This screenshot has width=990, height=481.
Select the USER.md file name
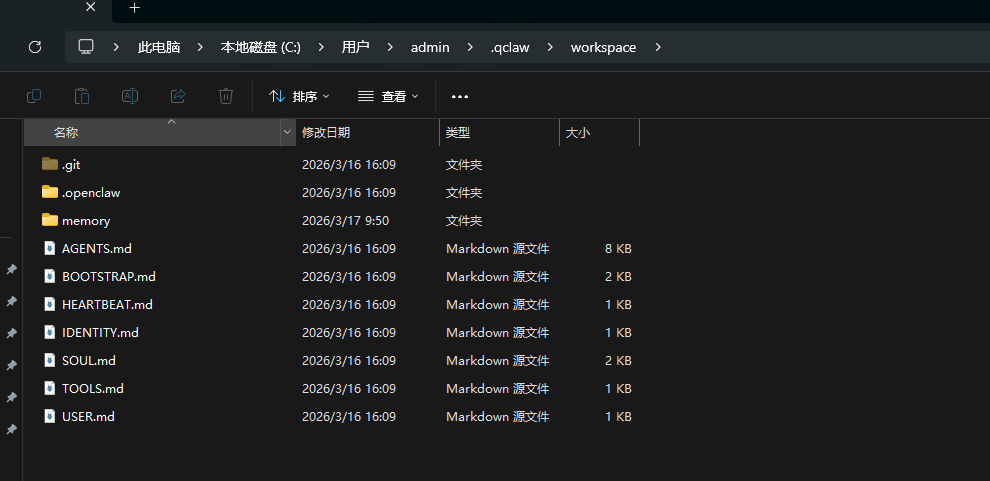88,417
